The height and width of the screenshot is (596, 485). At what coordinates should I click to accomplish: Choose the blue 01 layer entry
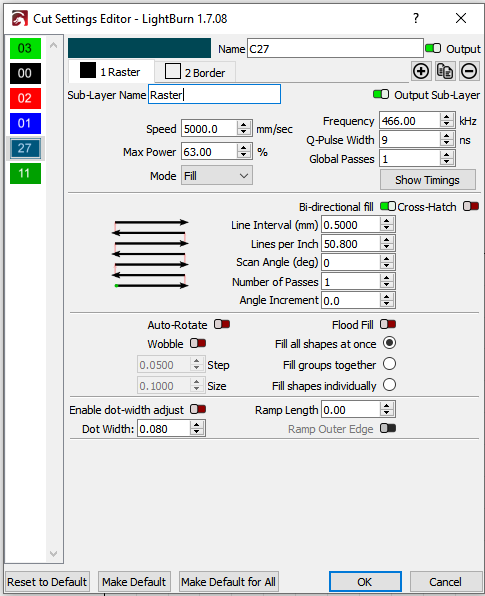[x=25, y=123]
